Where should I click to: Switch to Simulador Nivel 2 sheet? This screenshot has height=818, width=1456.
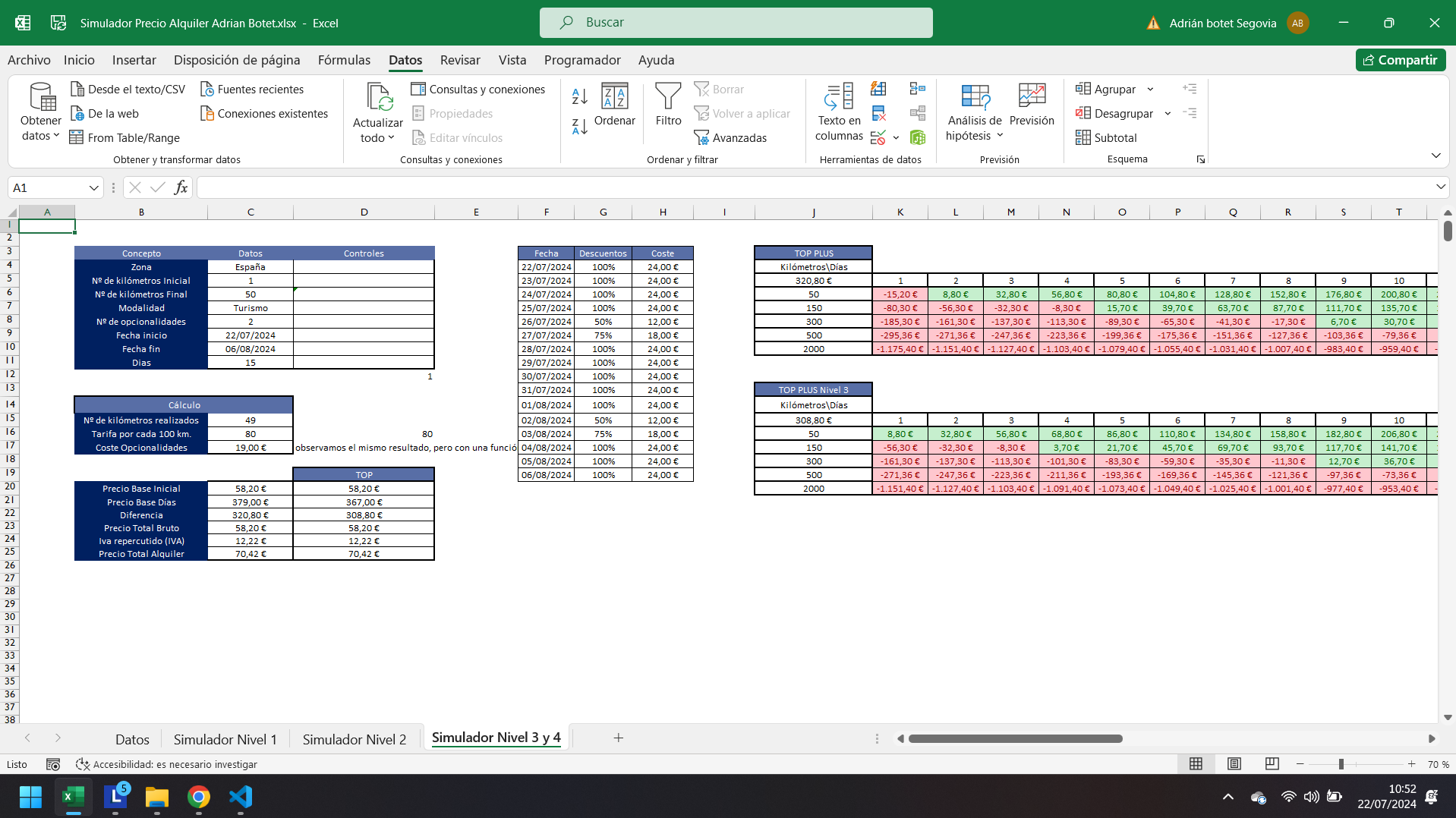(354, 739)
